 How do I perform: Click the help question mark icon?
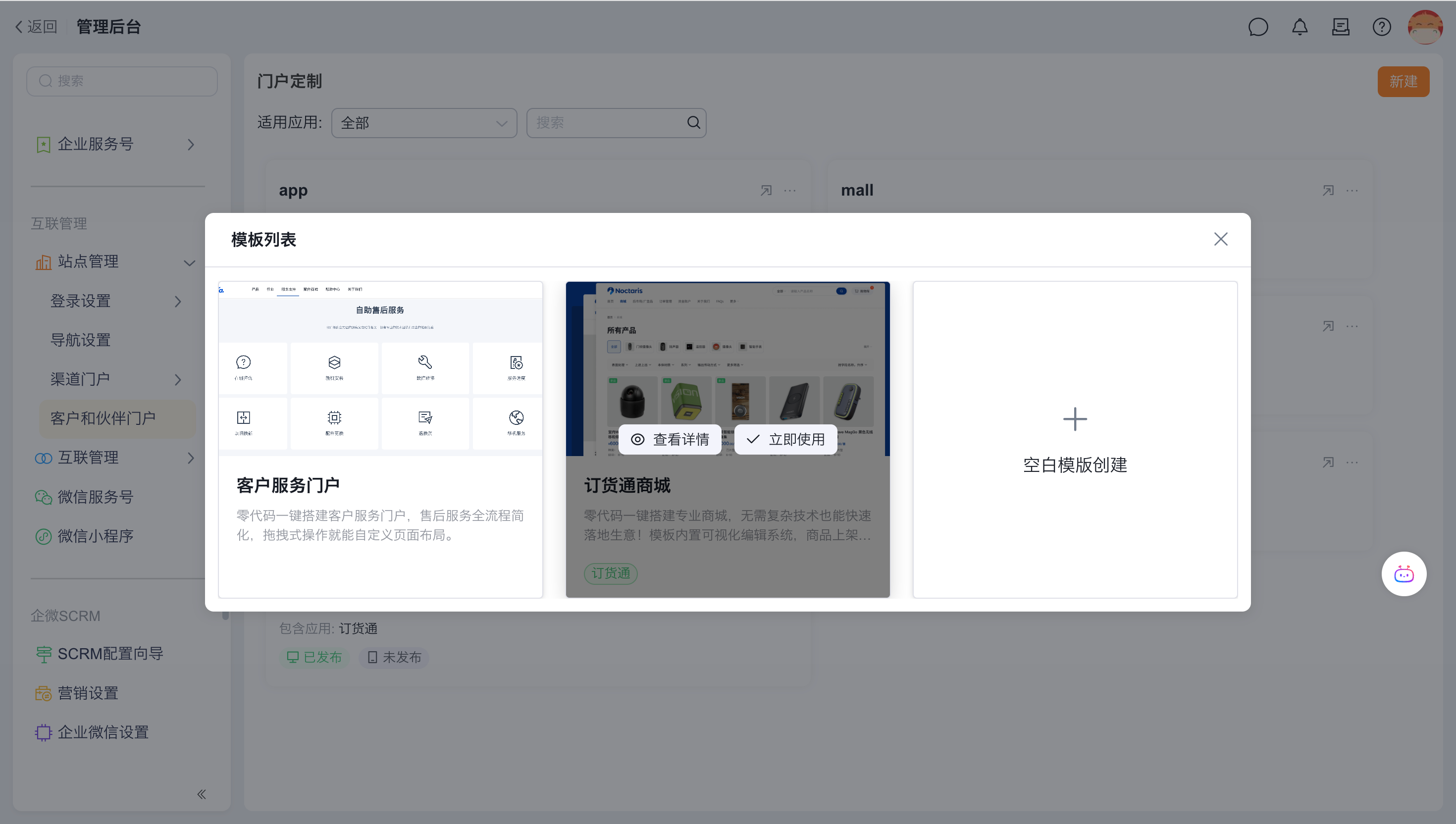(x=1381, y=27)
